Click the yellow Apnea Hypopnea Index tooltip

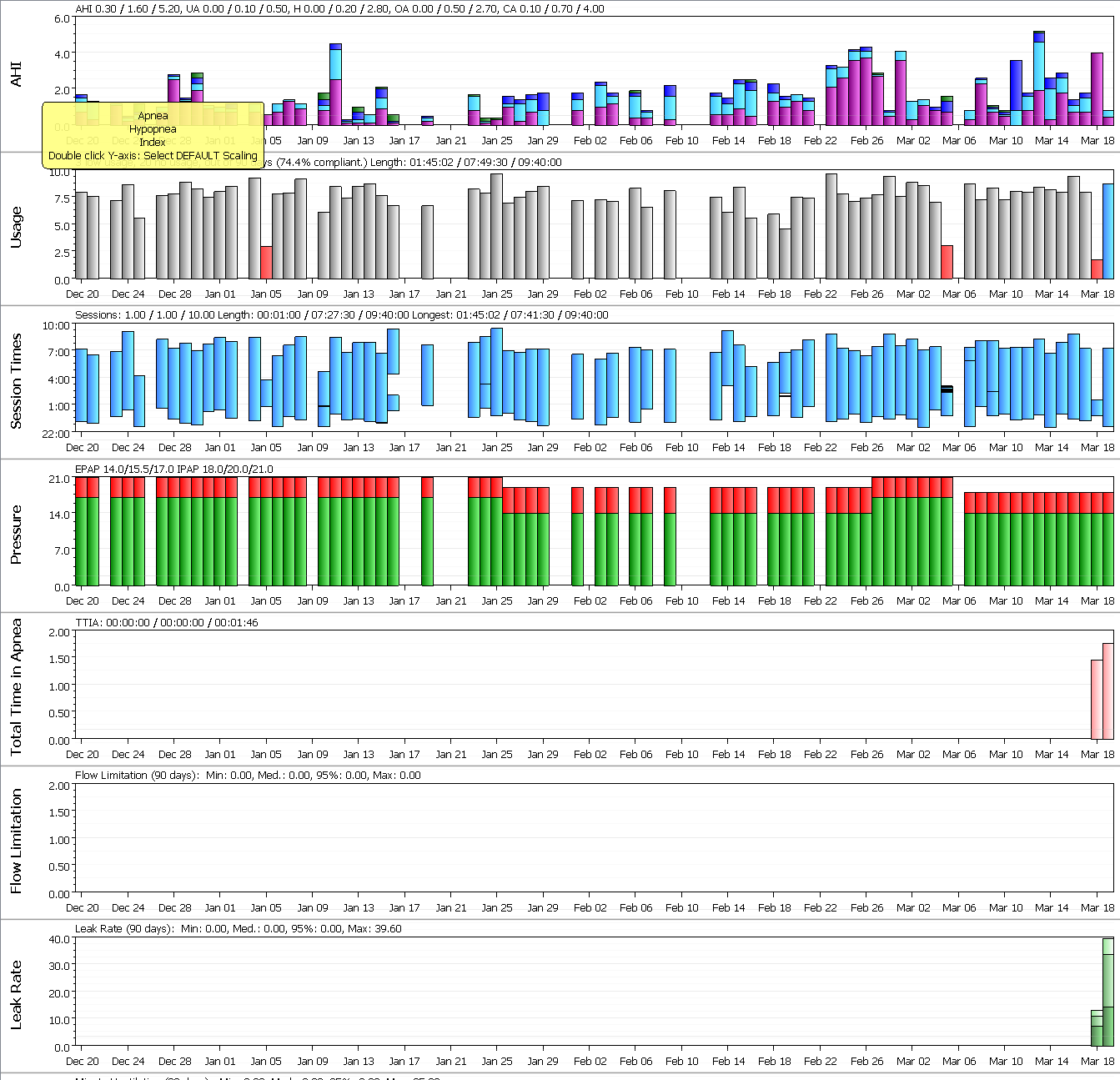tap(153, 135)
